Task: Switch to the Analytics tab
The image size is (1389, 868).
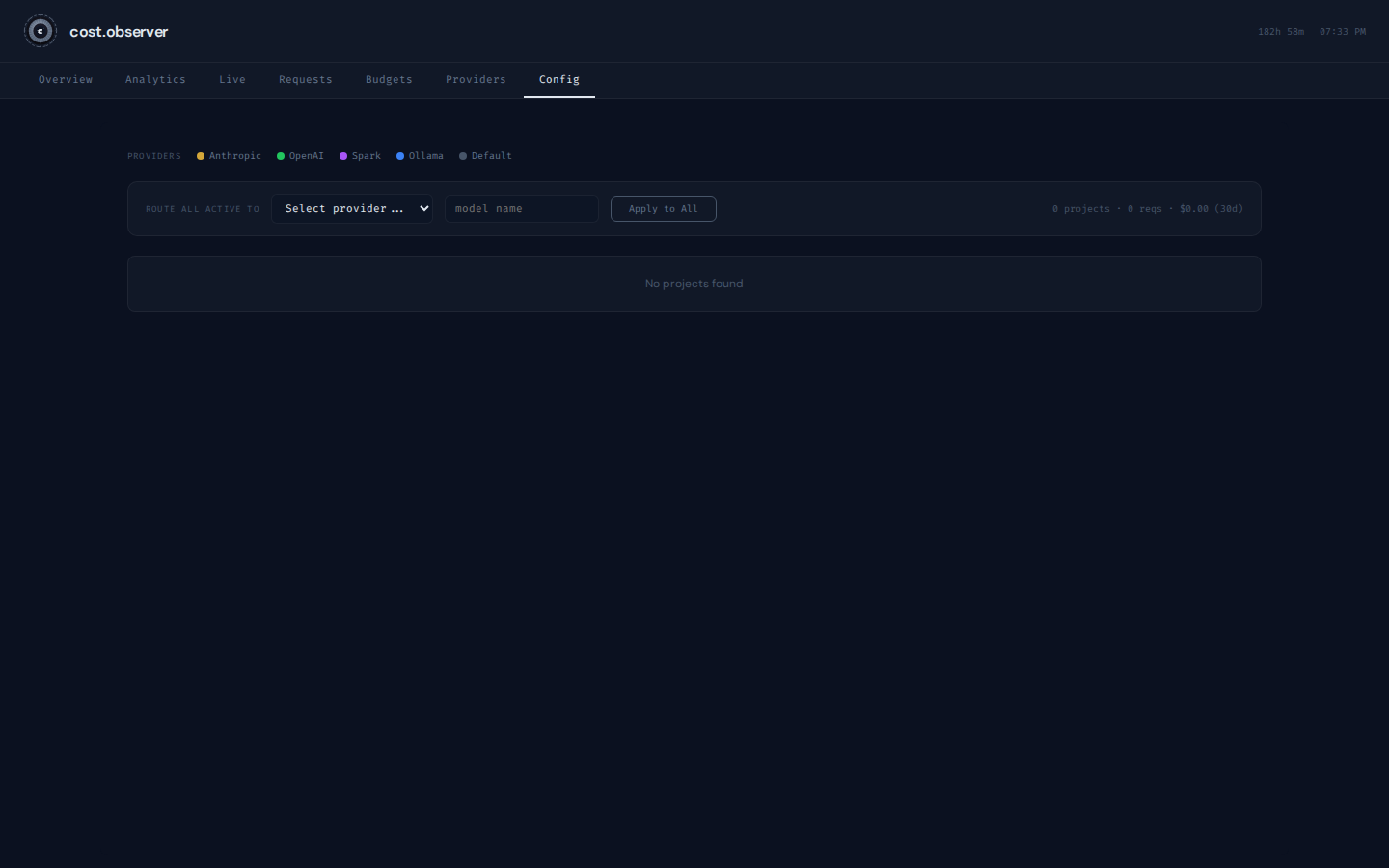Action: pos(155,80)
